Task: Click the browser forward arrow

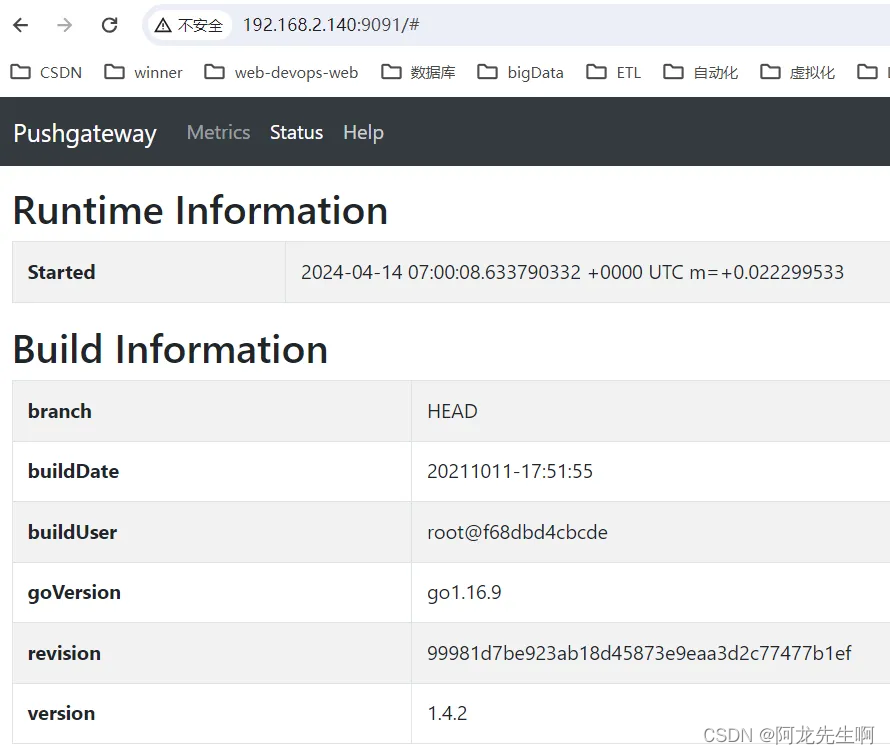Action: (65, 25)
